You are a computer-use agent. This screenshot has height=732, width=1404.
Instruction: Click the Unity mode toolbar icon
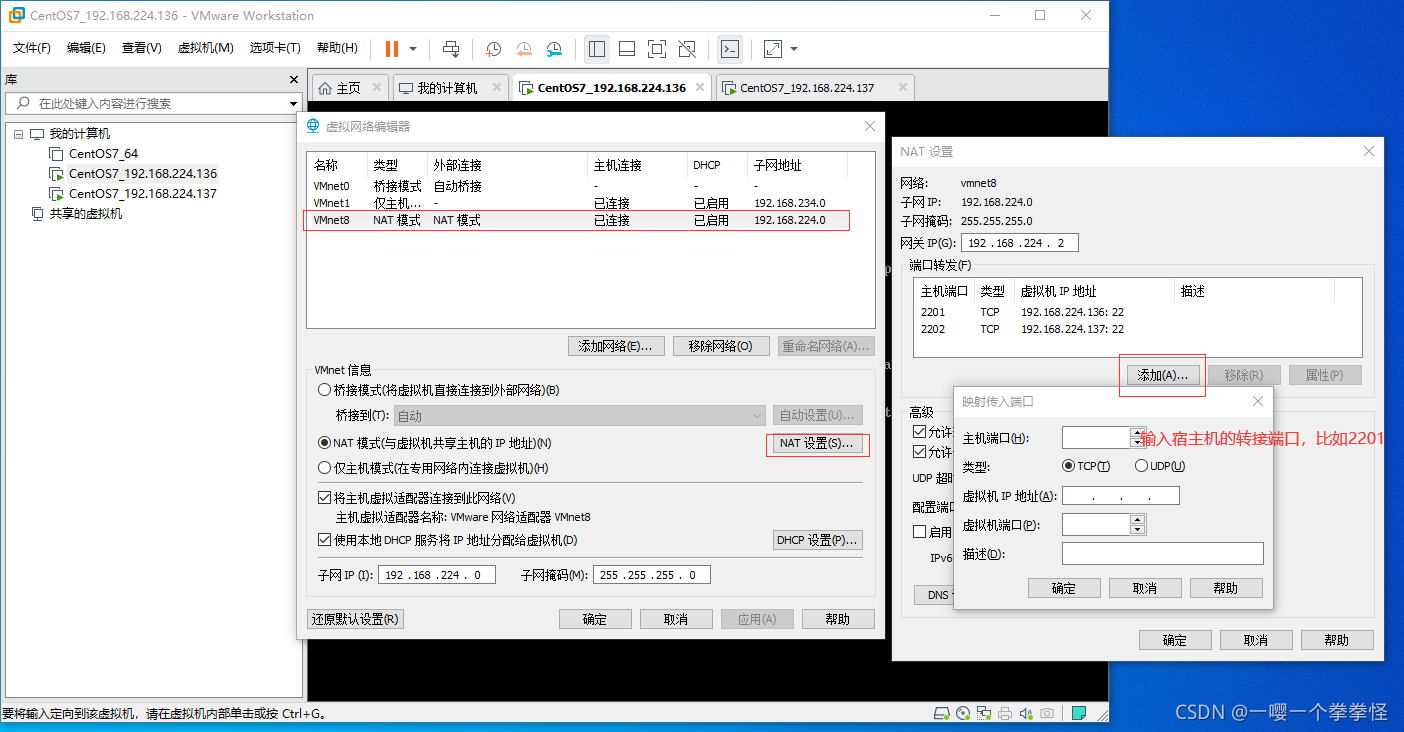[687, 48]
